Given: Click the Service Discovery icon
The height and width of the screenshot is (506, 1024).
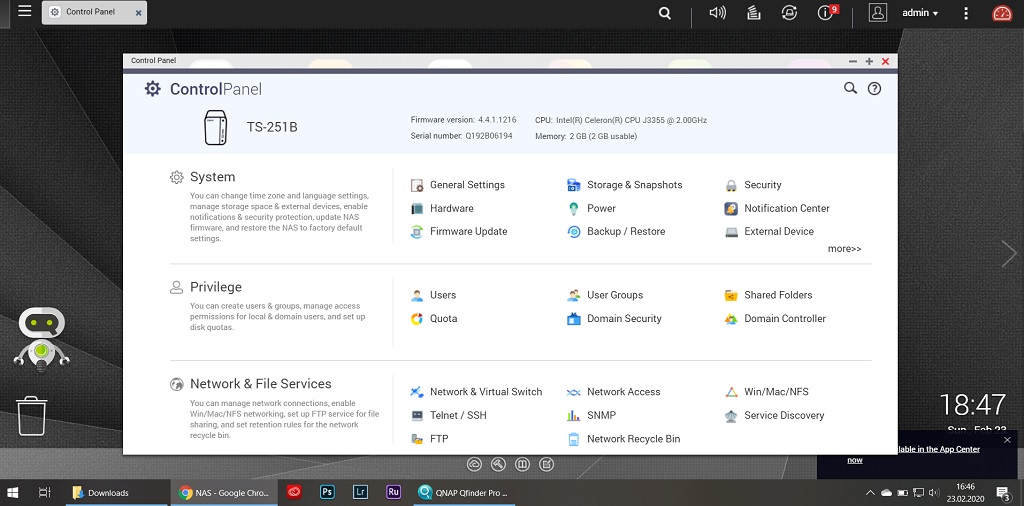Looking at the screenshot, I should click(731, 415).
